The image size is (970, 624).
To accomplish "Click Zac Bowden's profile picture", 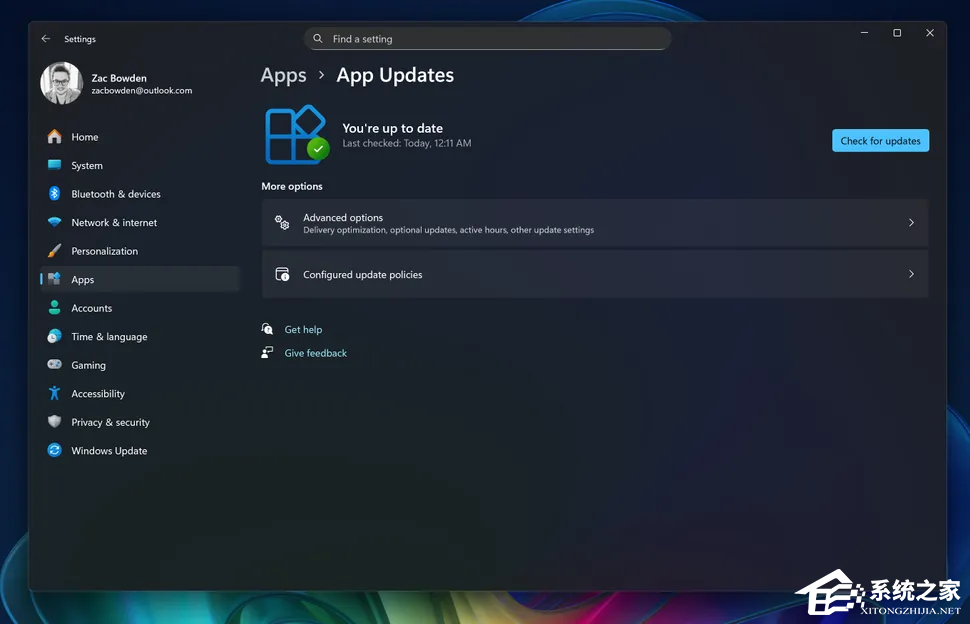I will [61, 84].
